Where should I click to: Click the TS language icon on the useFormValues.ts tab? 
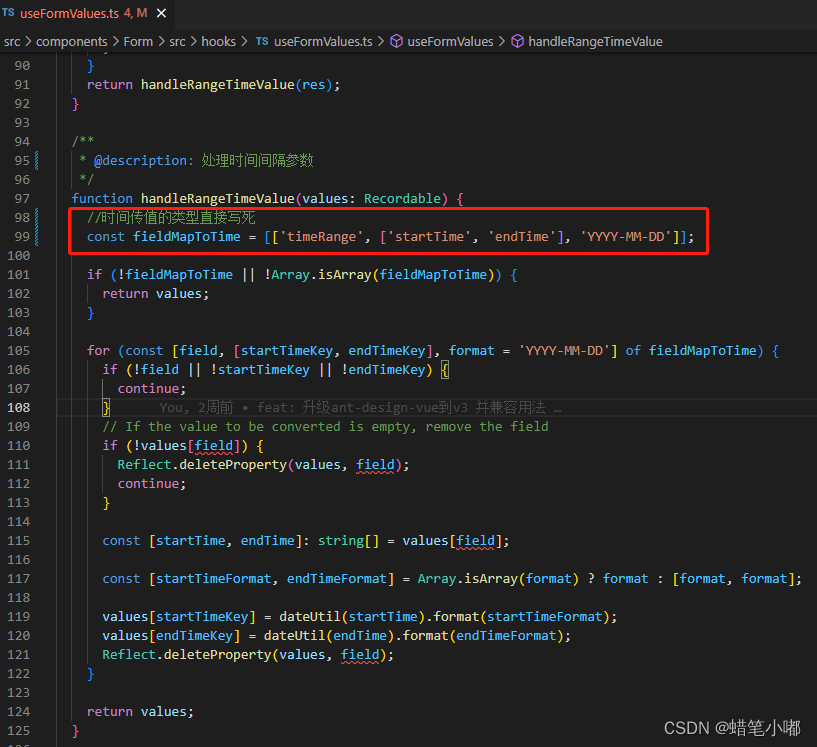tap(10, 14)
